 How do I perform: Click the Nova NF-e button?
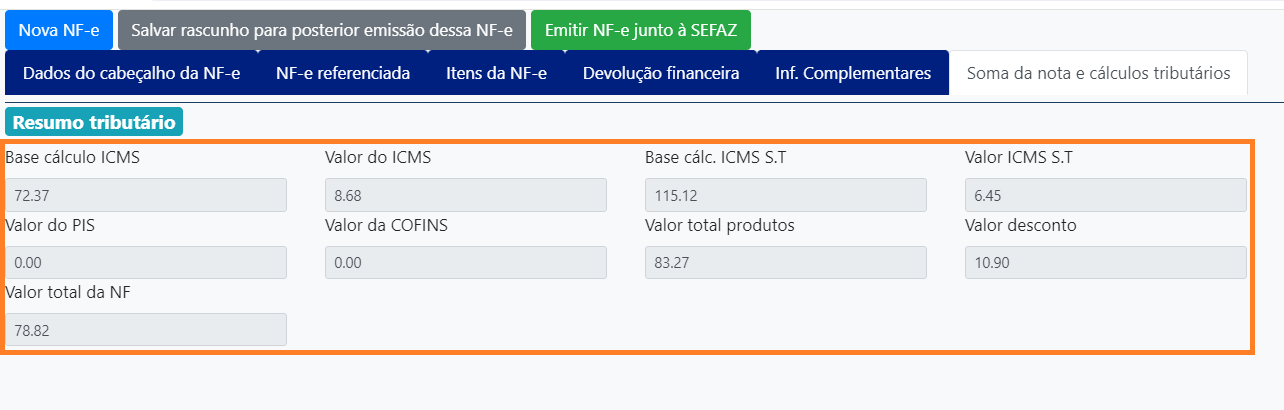[59, 31]
